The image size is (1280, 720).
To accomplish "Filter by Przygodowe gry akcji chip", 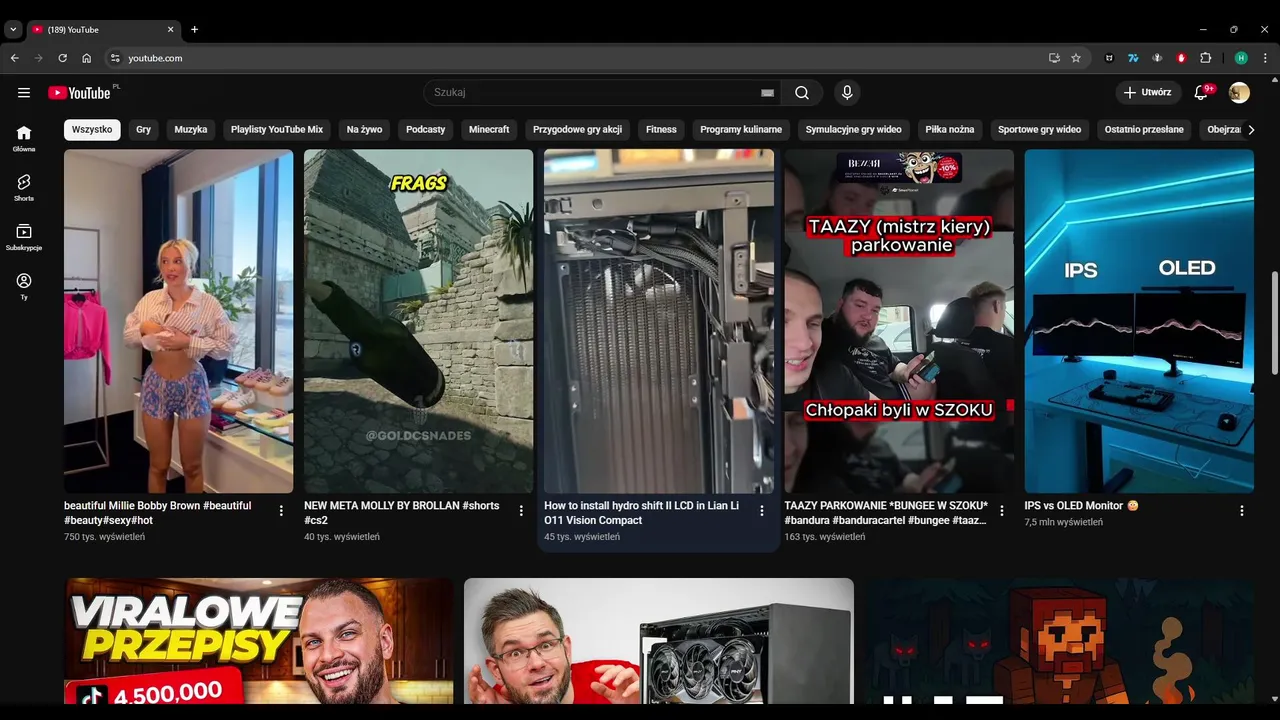I will tap(578, 130).
